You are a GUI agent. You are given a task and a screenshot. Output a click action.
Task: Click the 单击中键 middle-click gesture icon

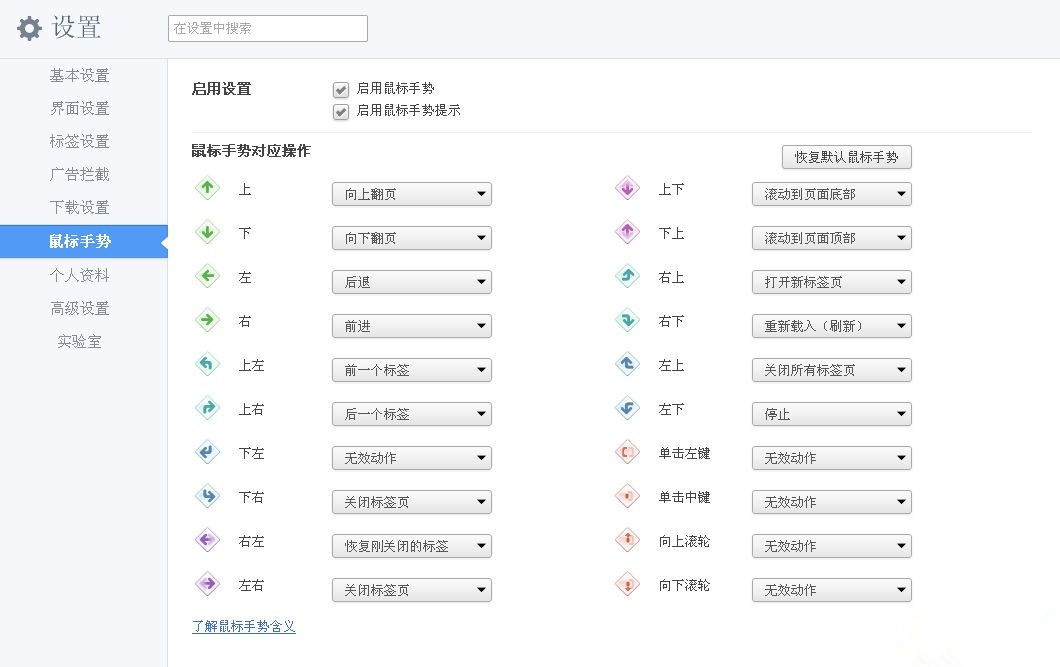626,497
